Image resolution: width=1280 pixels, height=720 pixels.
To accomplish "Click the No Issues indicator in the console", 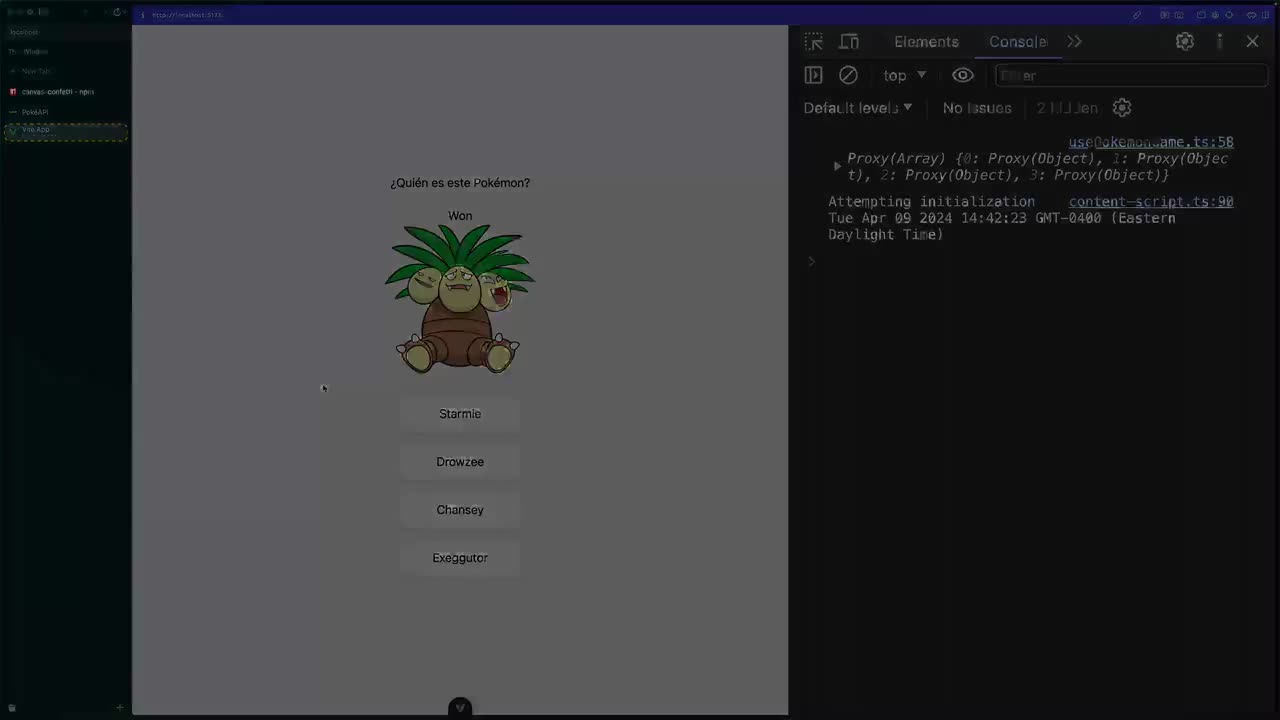I will coord(977,108).
